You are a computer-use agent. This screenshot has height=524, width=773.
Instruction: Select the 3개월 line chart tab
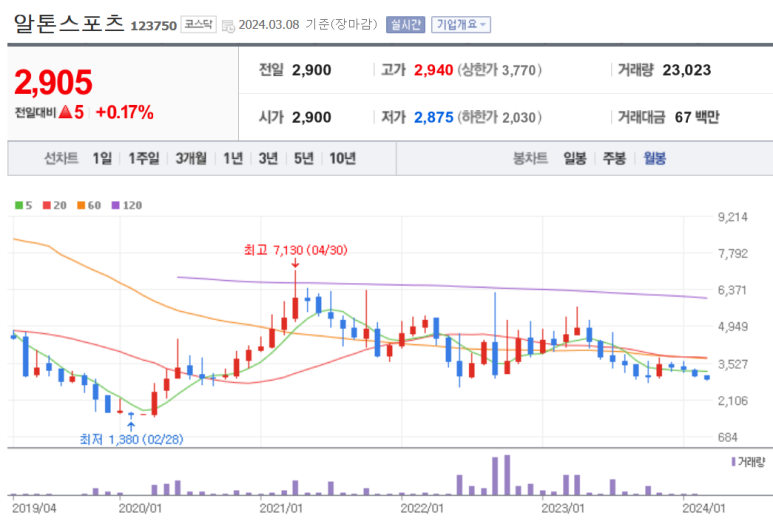[191, 158]
